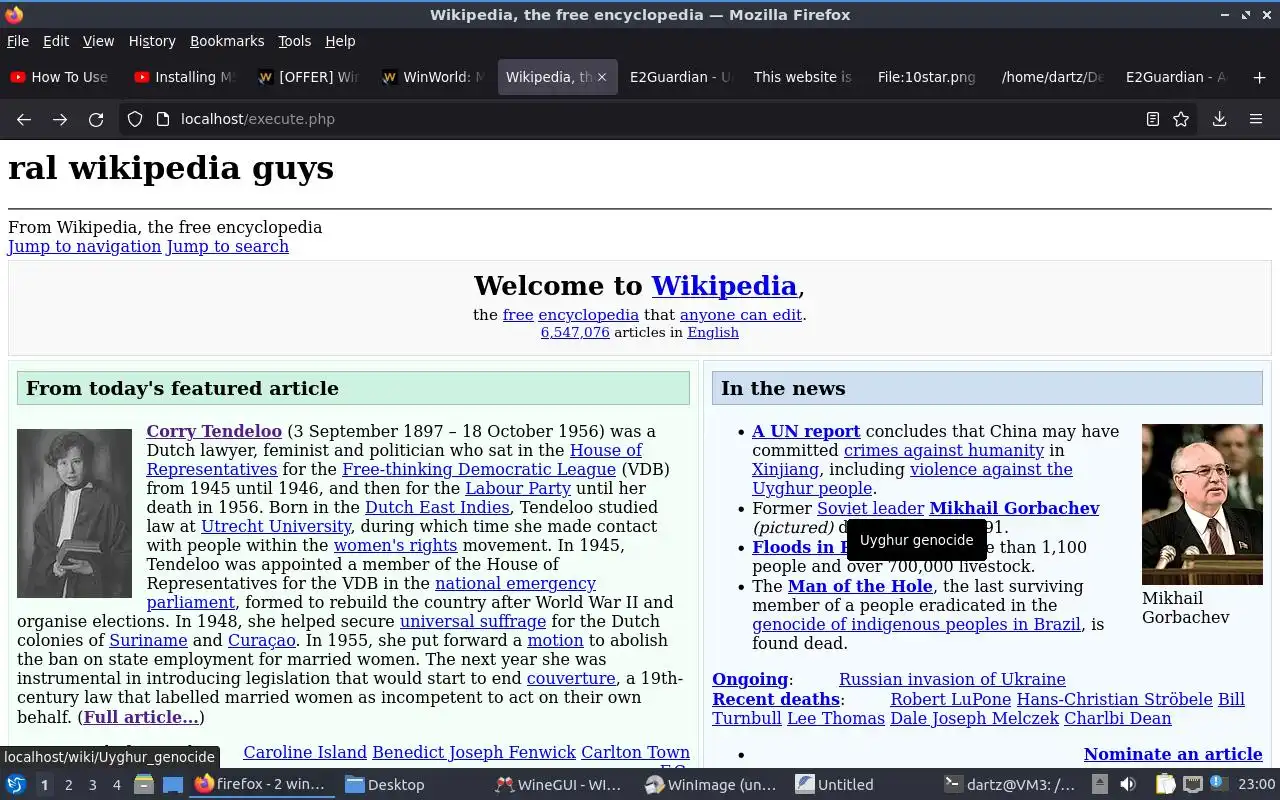Reload the current page

[x=96, y=119]
